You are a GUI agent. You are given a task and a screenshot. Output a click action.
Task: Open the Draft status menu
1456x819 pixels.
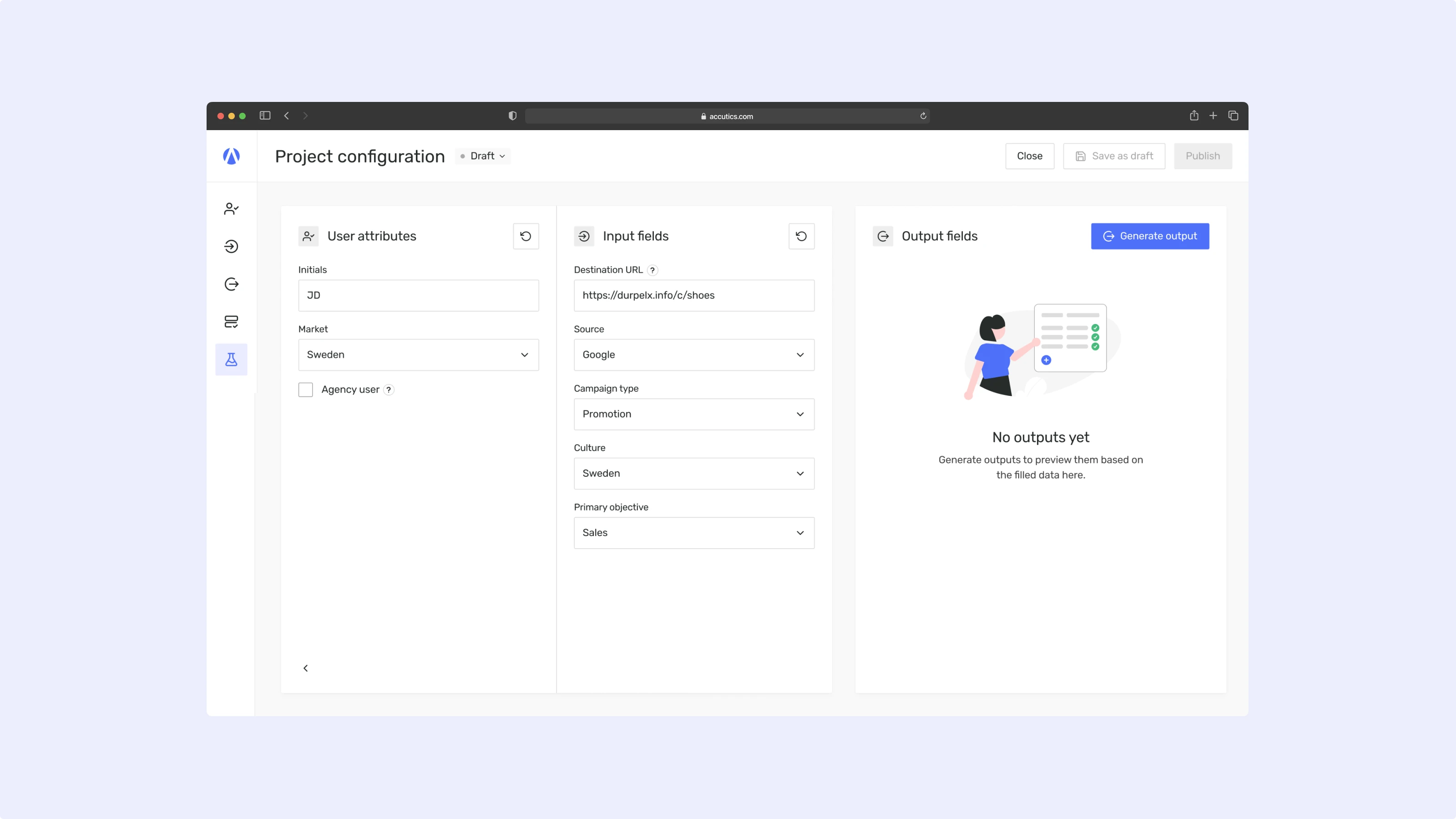[483, 156]
